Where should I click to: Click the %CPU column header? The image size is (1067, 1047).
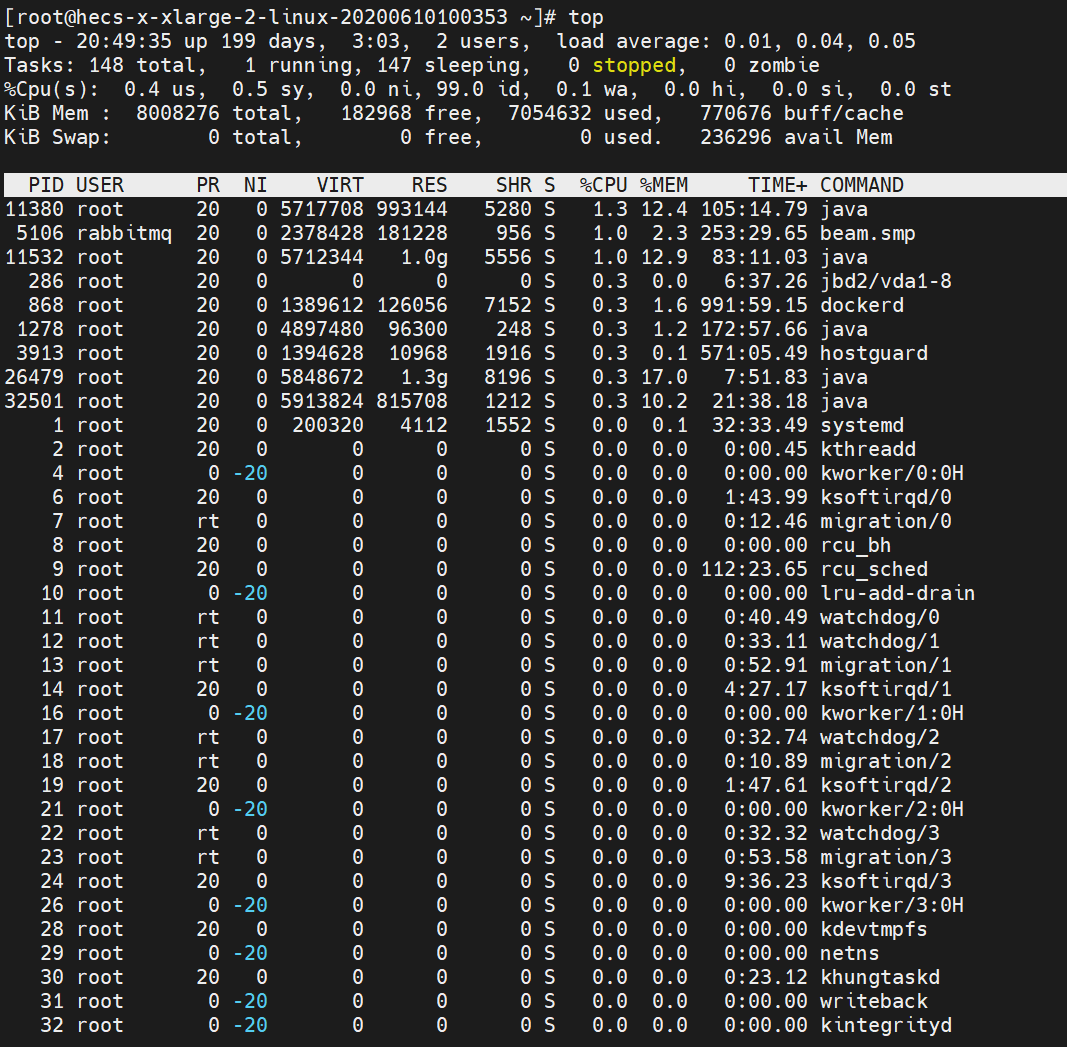(604, 185)
